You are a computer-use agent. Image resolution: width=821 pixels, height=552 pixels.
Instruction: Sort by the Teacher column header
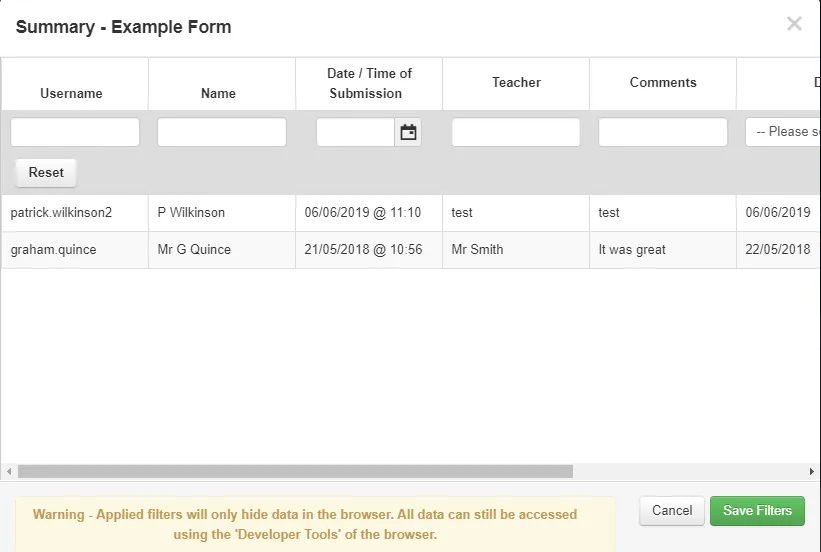click(x=516, y=83)
